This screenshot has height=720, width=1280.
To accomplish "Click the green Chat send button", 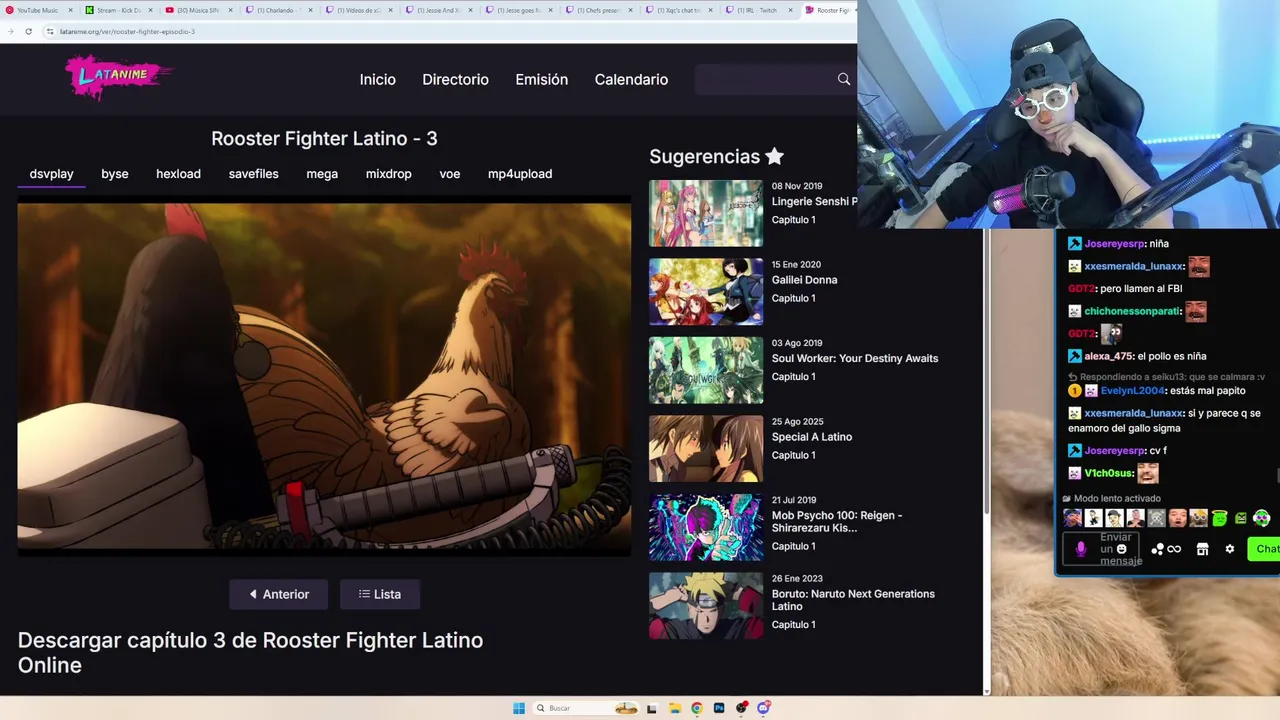I will coord(1266,548).
